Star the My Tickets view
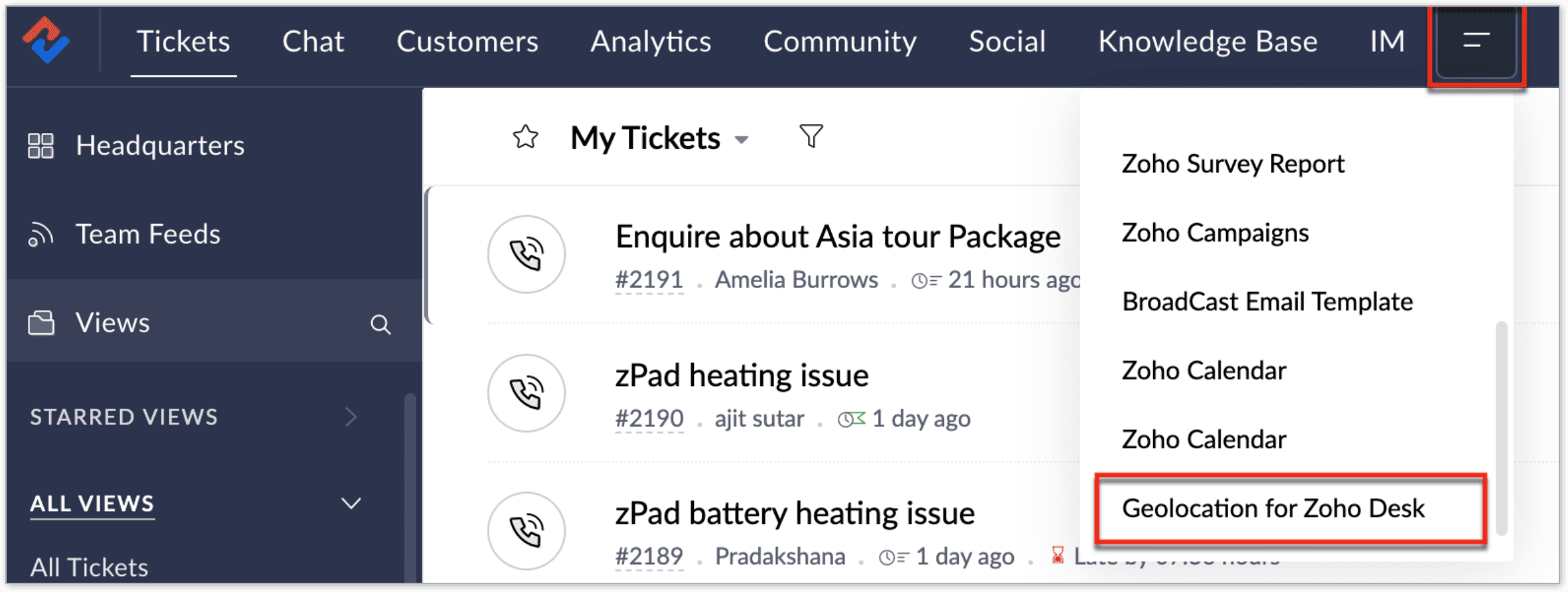 (526, 137)
